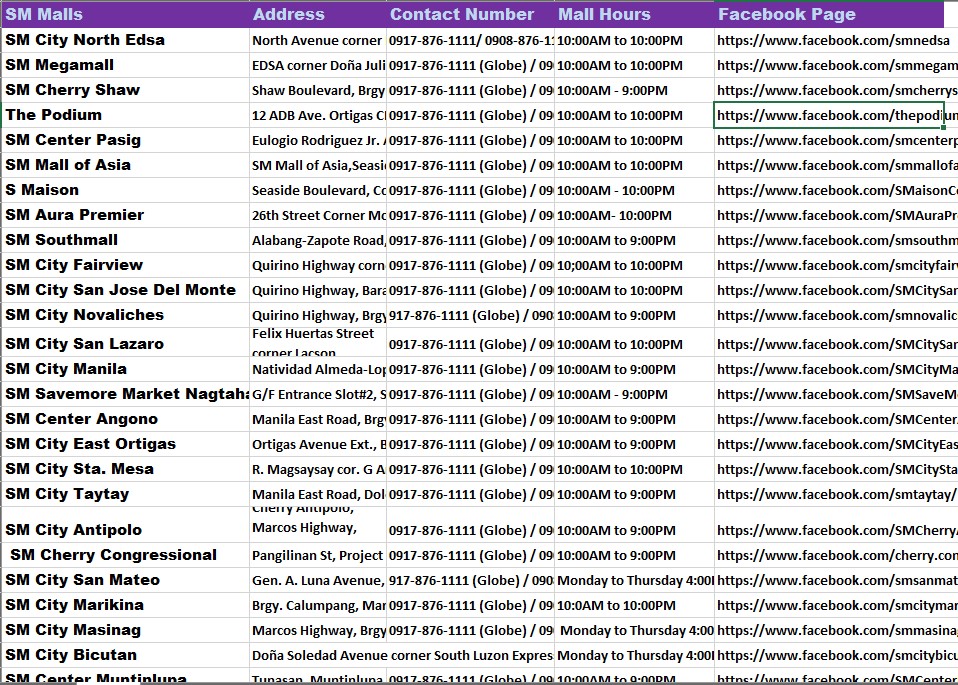Viewport: 958px width, 685px height.
Task: Select the Address column header
Action: (318, 14)
